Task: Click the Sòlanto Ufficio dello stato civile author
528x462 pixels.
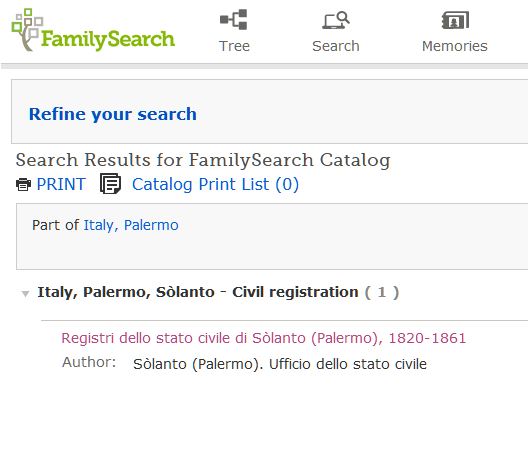Action: (280, 364)
